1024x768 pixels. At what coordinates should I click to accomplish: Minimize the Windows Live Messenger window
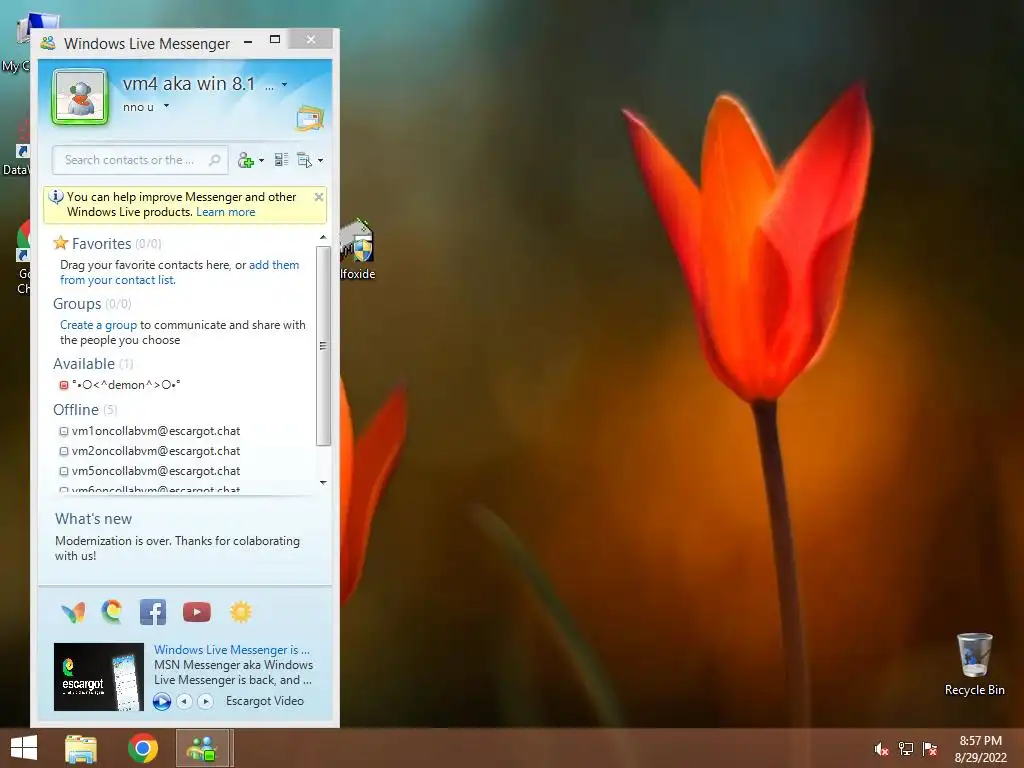pos(248,42)
